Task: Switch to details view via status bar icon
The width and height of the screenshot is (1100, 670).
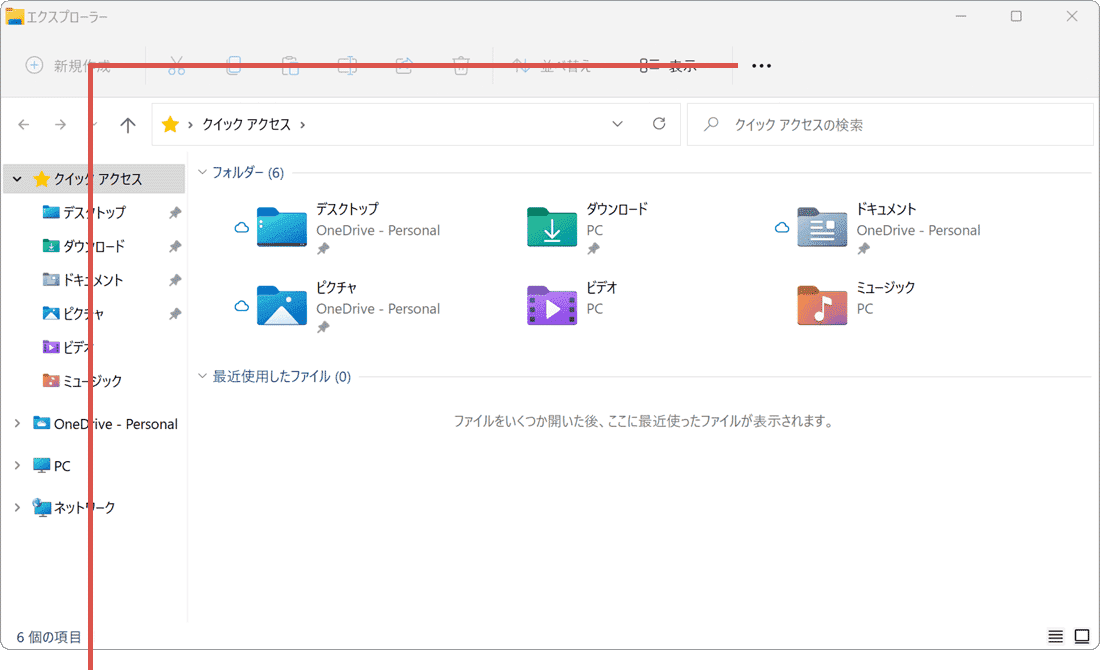Action: [1055, 636]
